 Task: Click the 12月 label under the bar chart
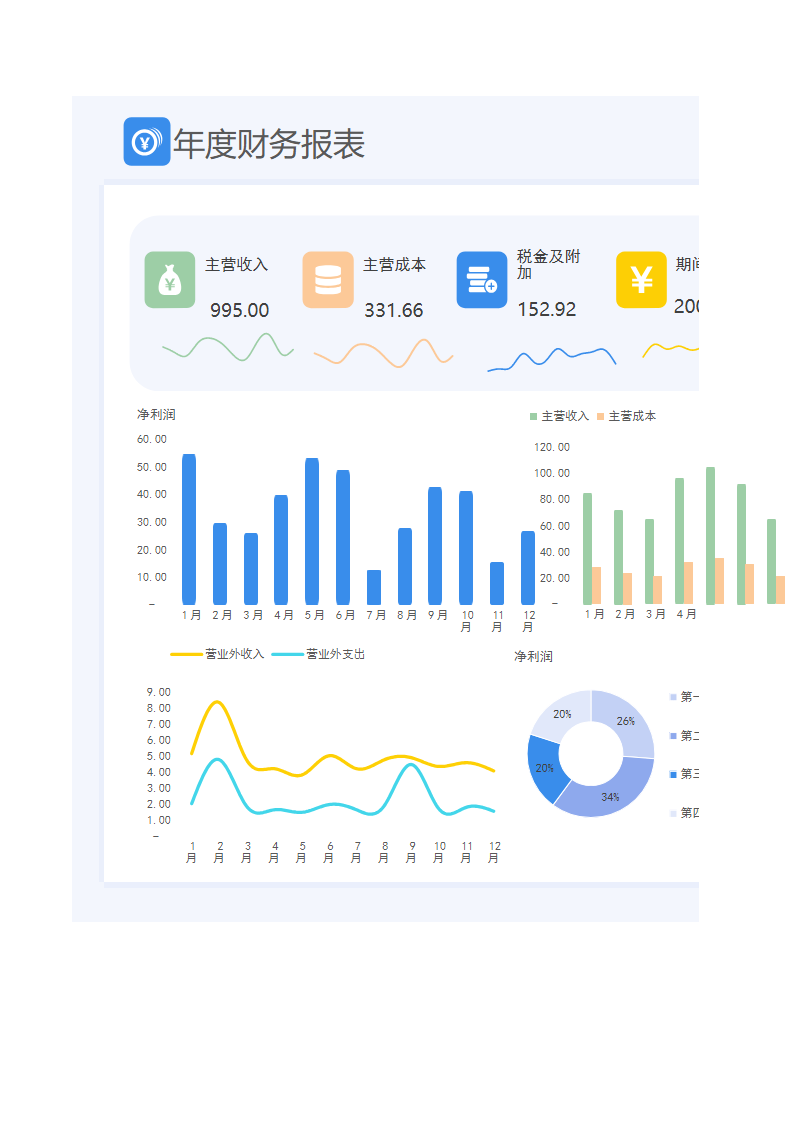[528, 621]
